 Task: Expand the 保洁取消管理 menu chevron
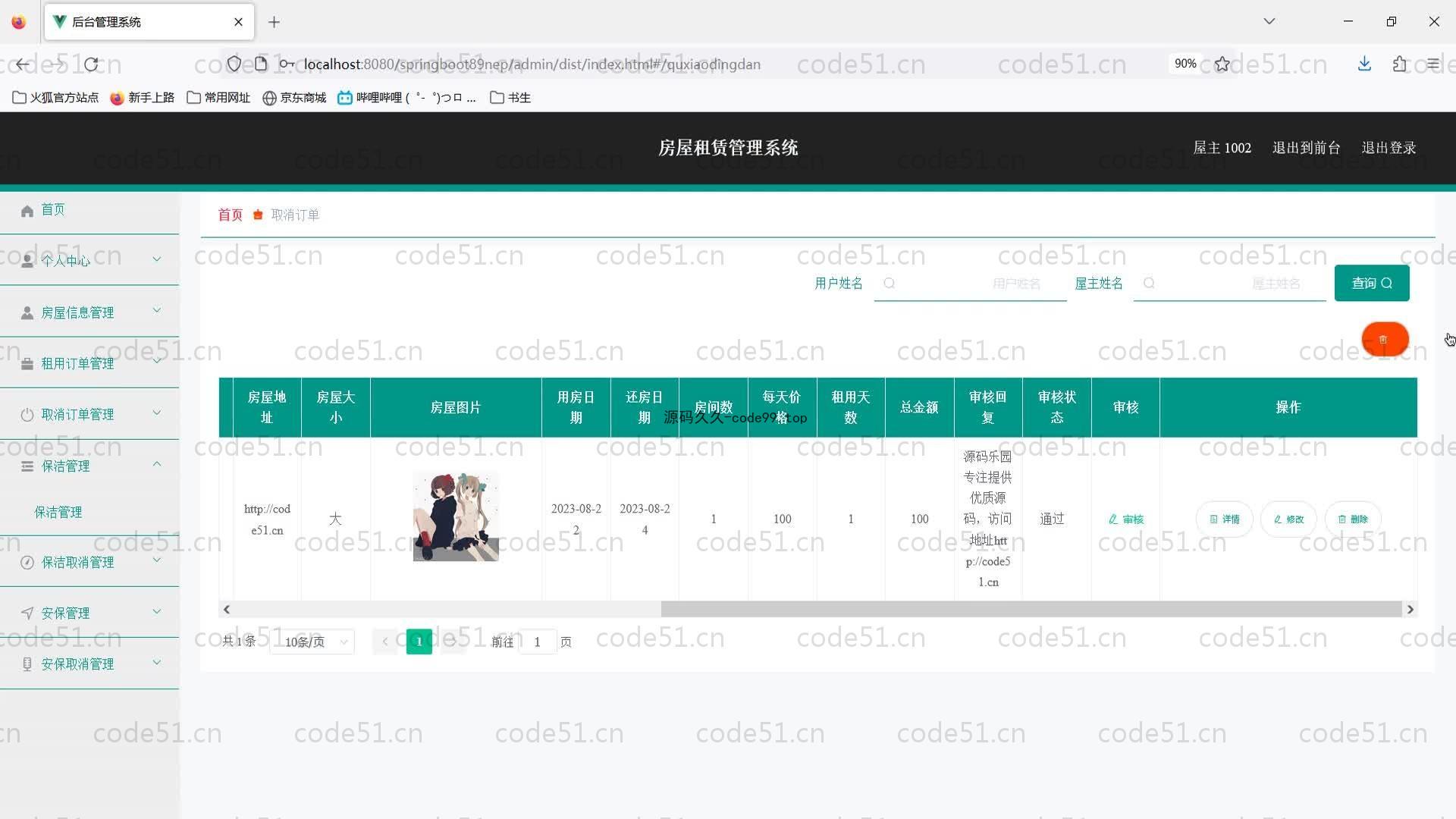click(x=157, y=560)
